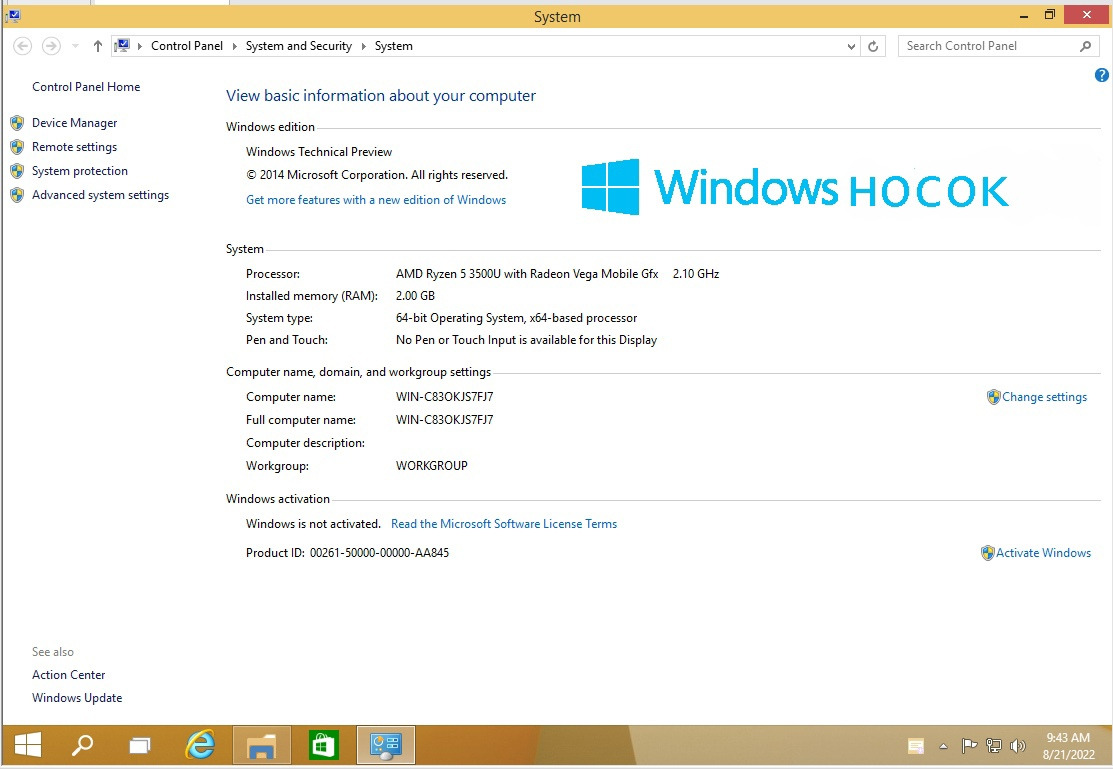Screen dimensions: 1113x769
Task: Click WORKGROUP value text
Action: 432,466
